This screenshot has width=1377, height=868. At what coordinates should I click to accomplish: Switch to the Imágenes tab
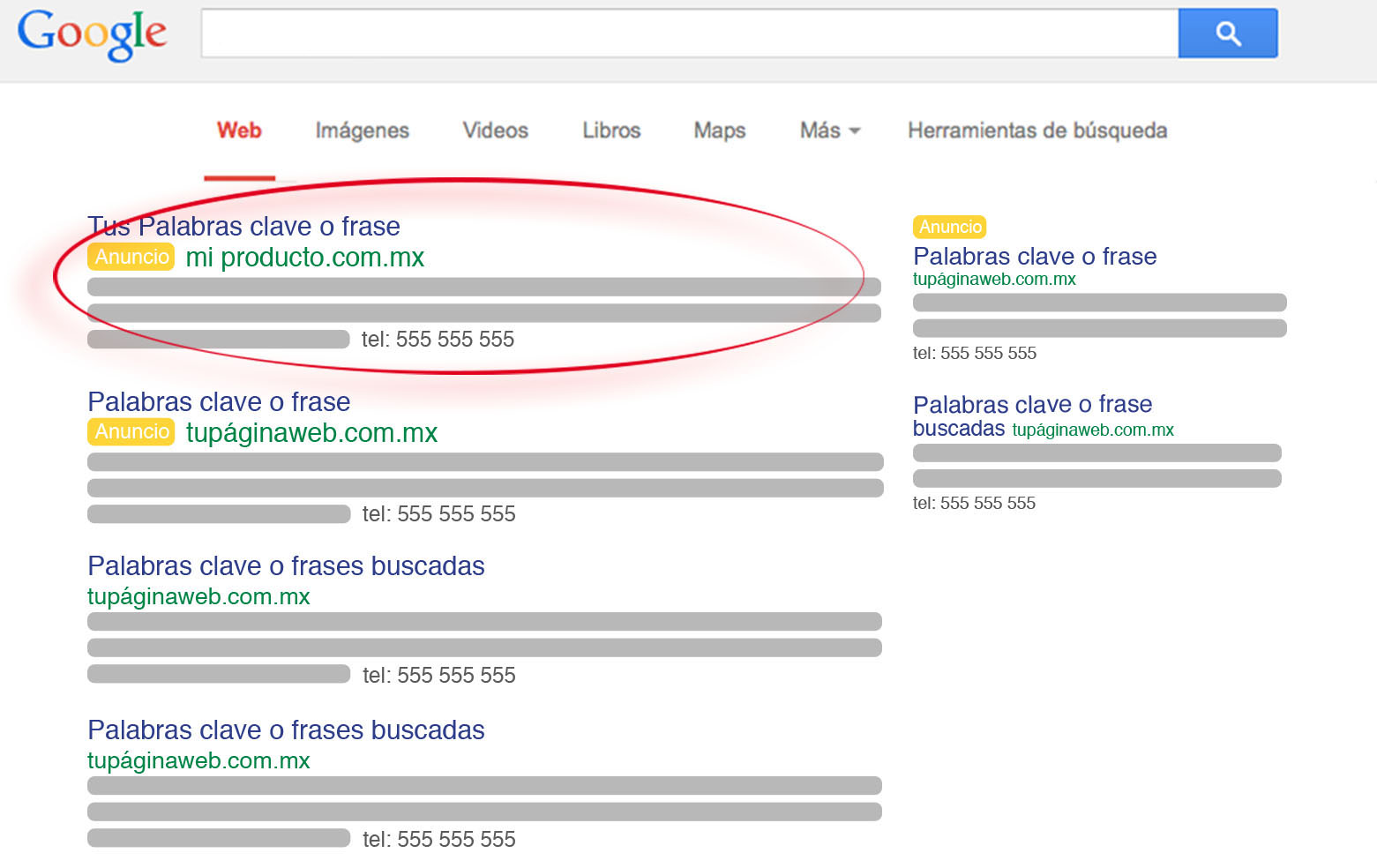pos(362,131)
